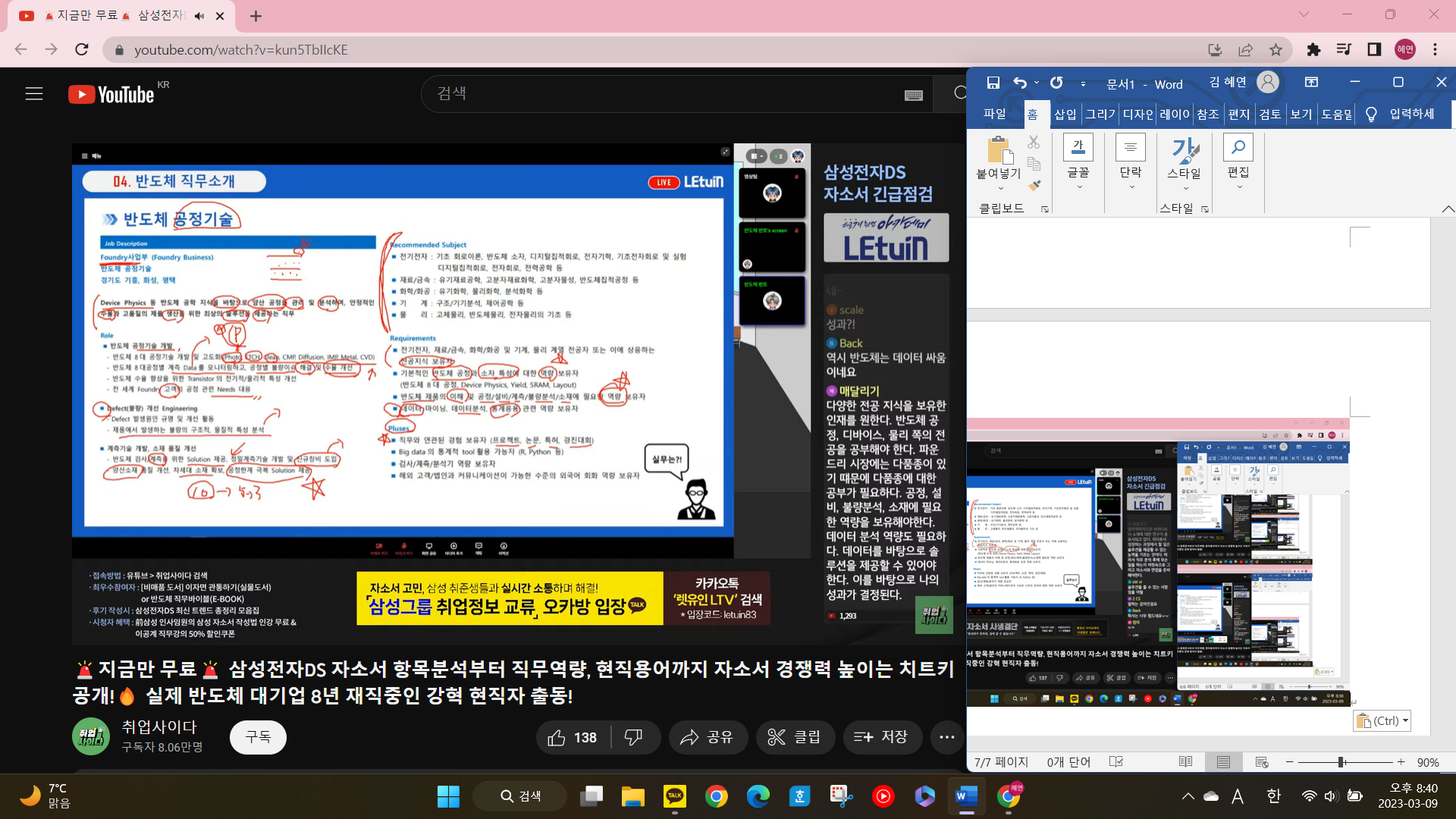Viewport: 1456px width, 819px height.
Task: Click the Format Painter brush icon
Action: pyautogui.click(x=1034, y=186)
